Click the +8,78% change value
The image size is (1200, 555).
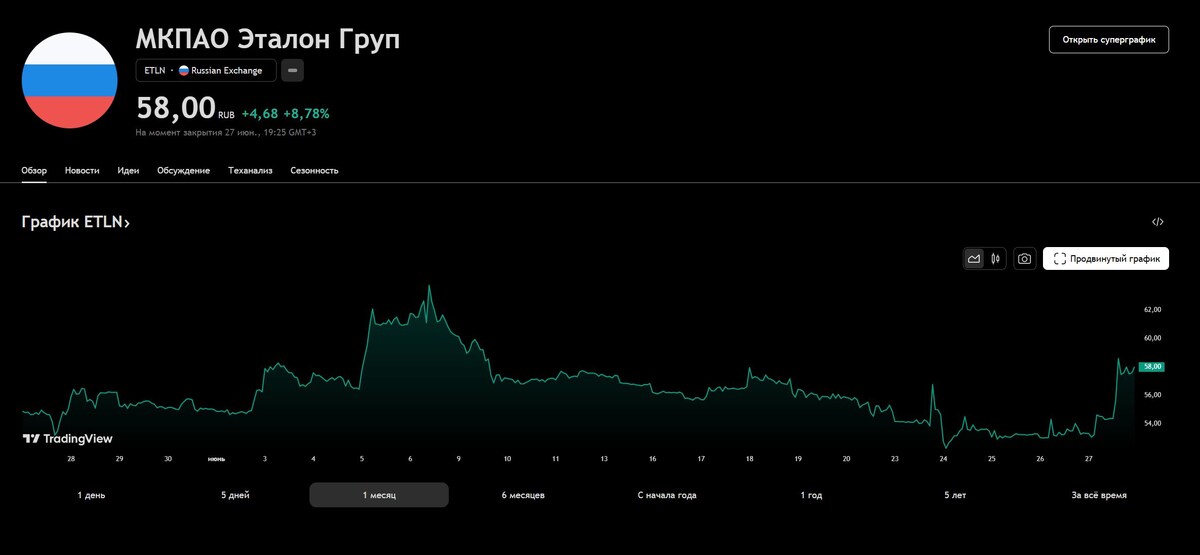306,114
